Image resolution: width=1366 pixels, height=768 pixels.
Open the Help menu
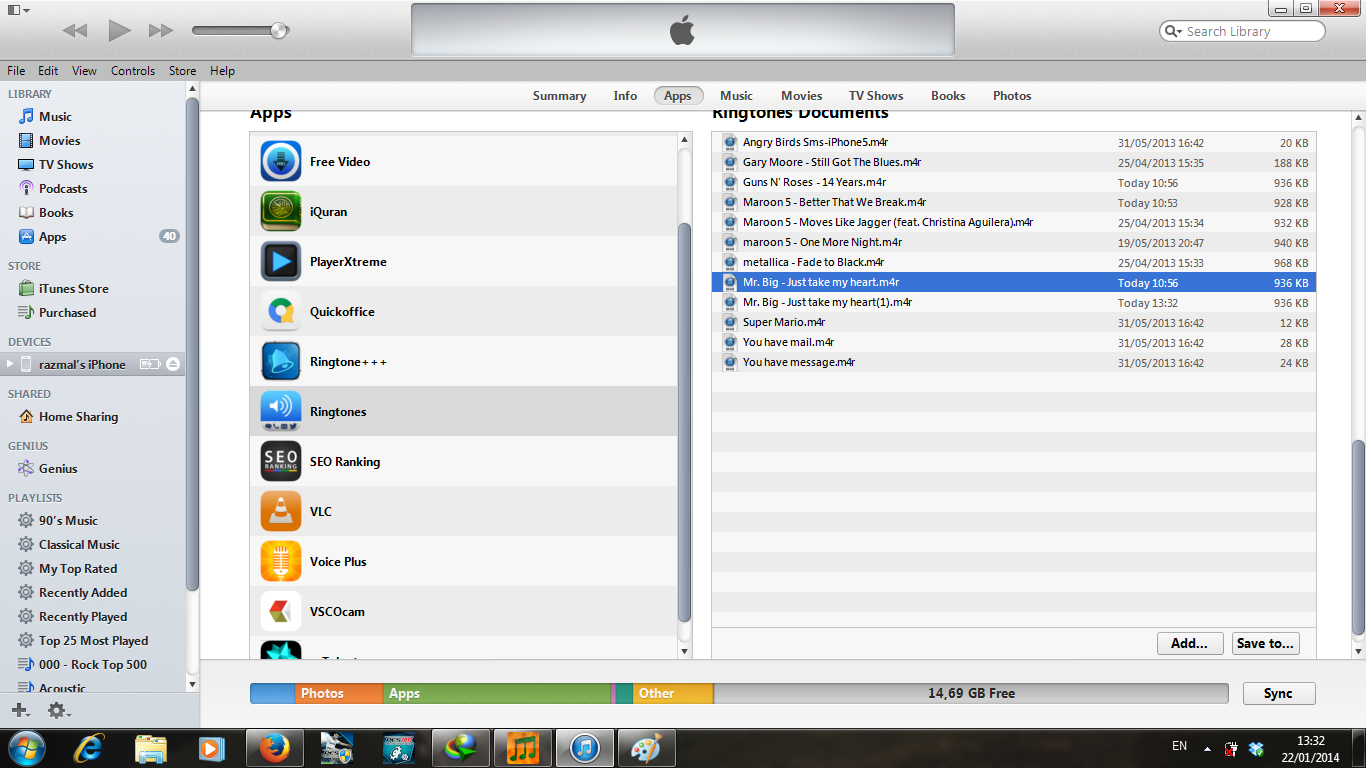[223, 71]
